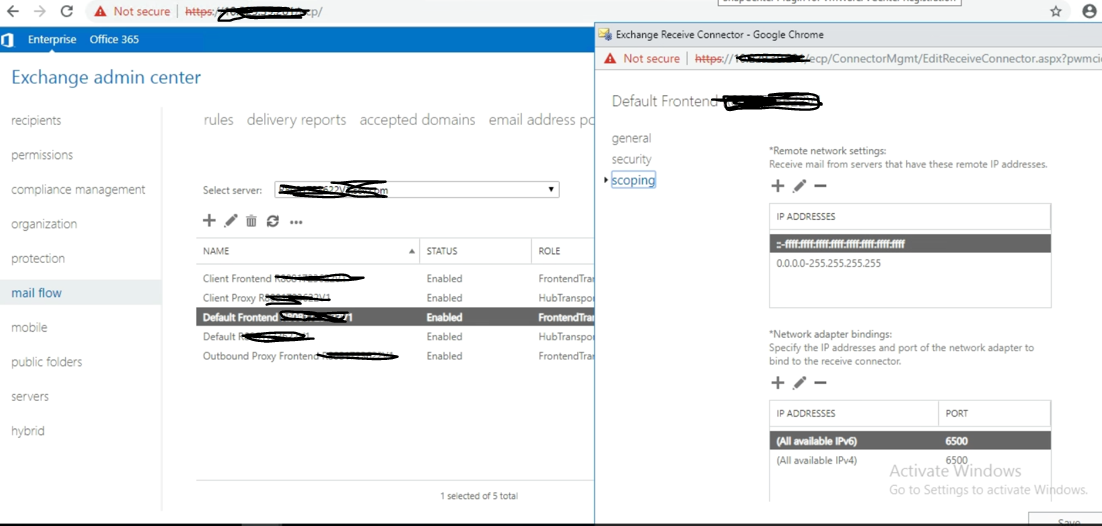Image resolution: width=1102 pixels, height=526 pixels.
Task: Edit the selected network adapter binding
Action: (799, 383)
